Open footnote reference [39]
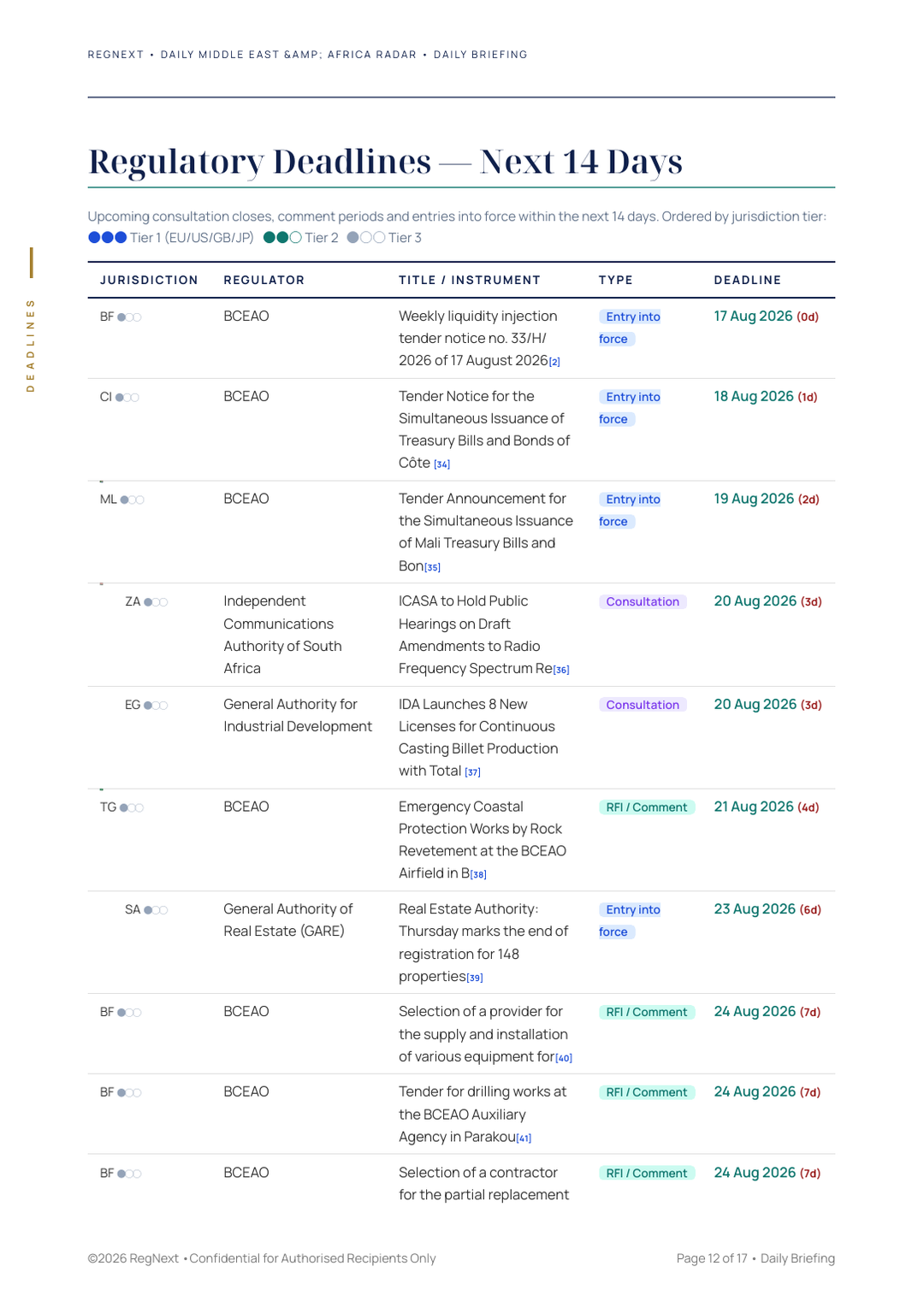924x1307 pixels. 475,978
